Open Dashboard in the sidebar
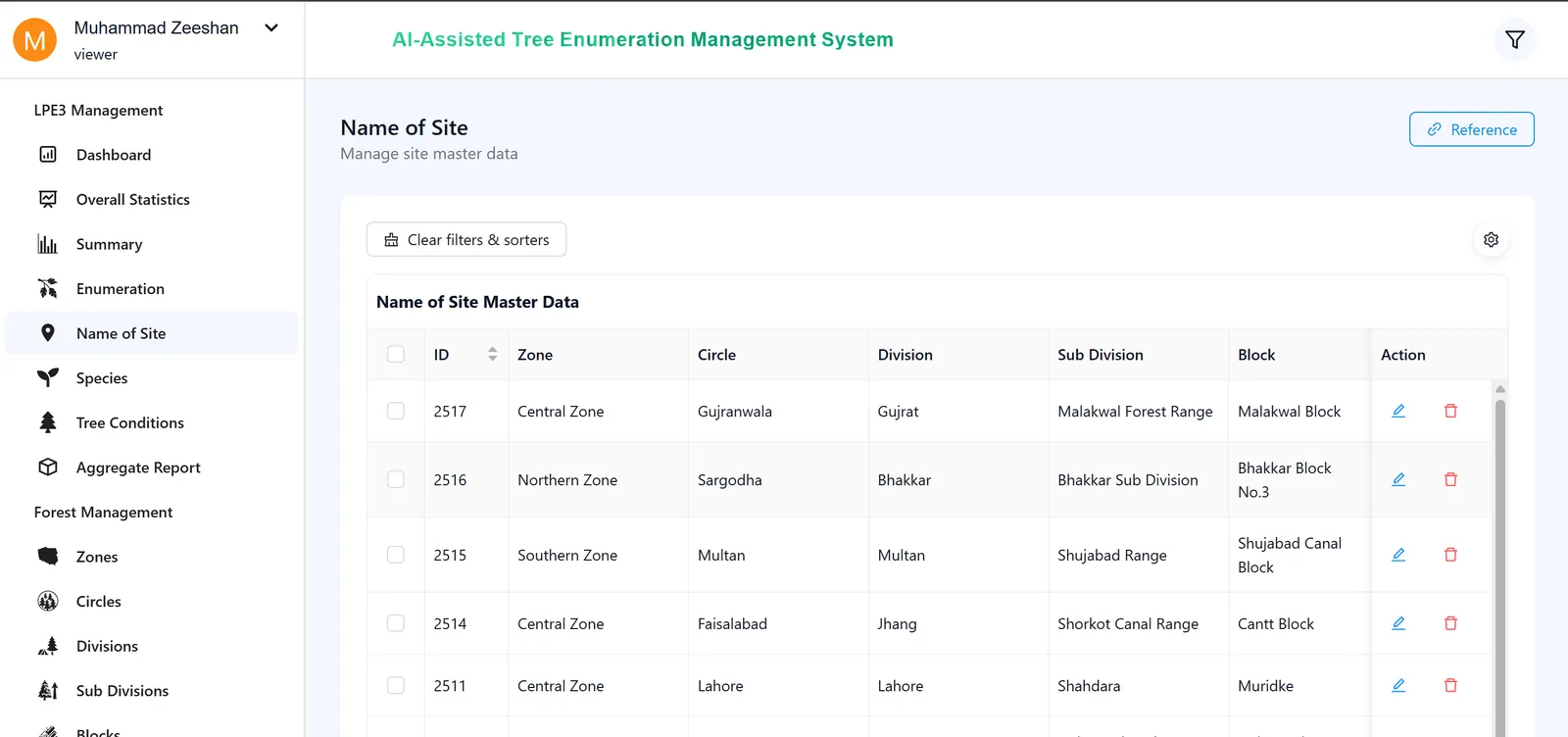1568x737 pixels. click(152, 155)
